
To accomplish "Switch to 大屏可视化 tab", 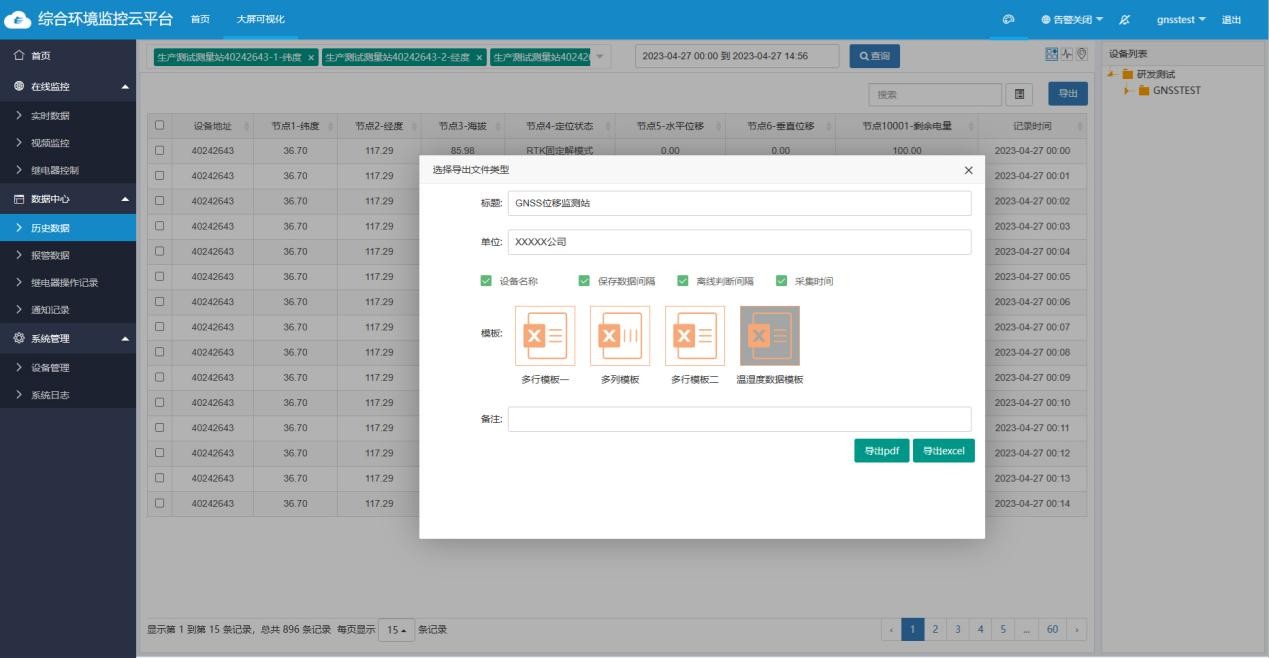I will [260, 20].
